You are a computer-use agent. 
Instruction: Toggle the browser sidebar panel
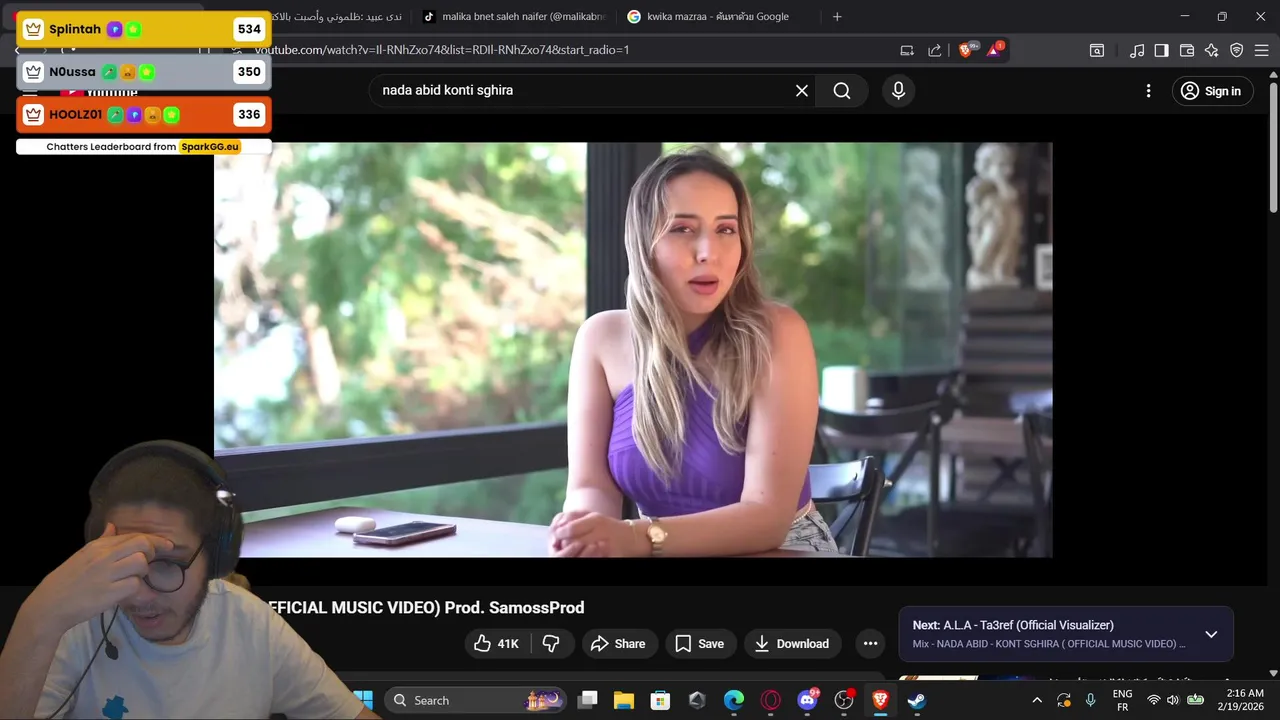(x=1161, y=50)
